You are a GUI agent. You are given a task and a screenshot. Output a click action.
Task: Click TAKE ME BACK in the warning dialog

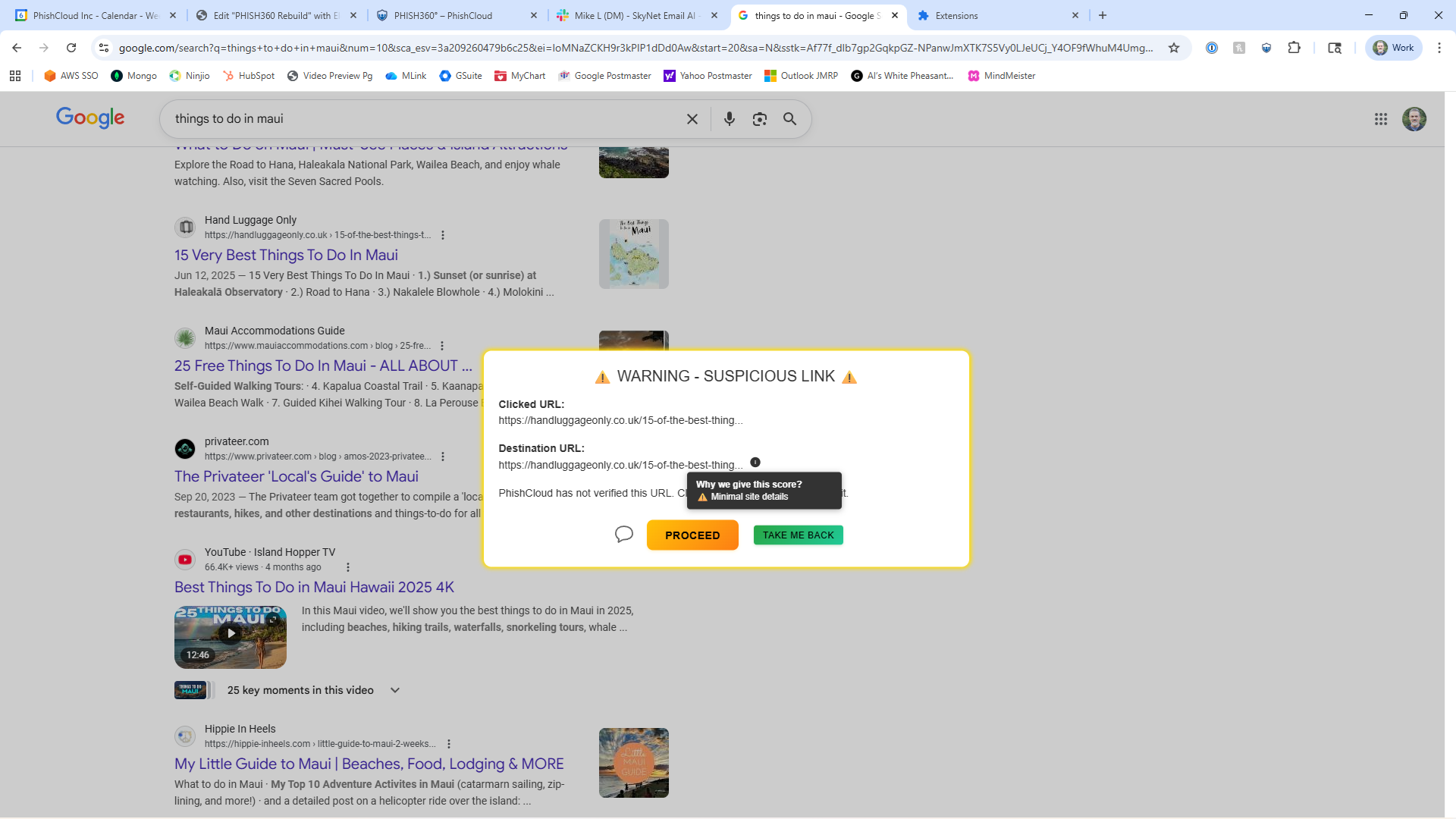tap(797, 535)
